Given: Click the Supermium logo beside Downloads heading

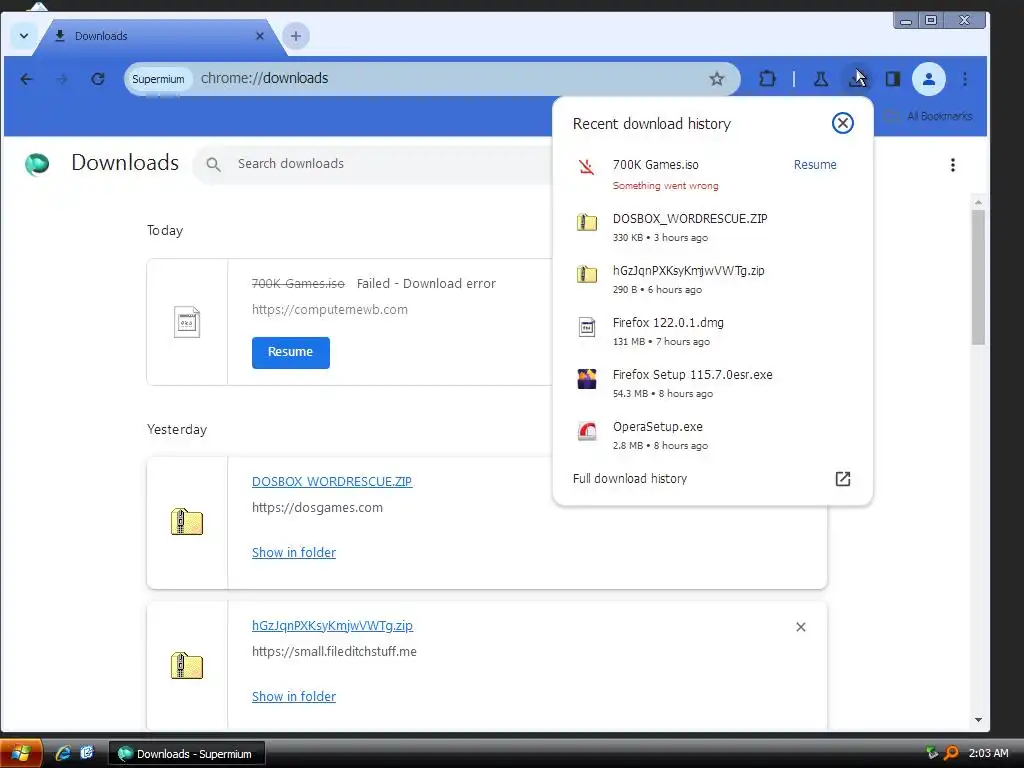Looking at the screenshot, I should tap(37, 163).
